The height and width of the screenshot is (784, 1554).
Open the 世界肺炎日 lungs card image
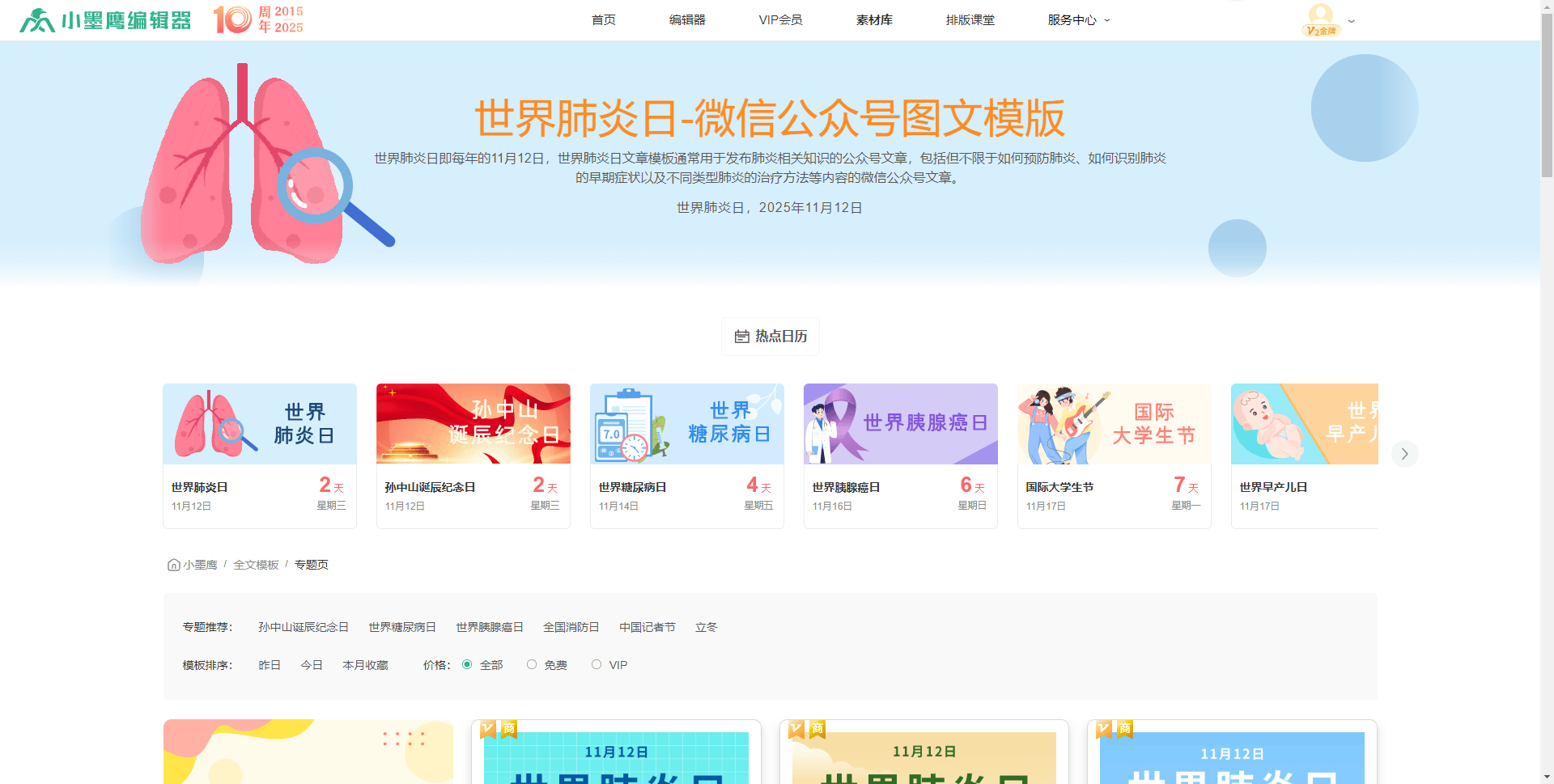[260, 424]
